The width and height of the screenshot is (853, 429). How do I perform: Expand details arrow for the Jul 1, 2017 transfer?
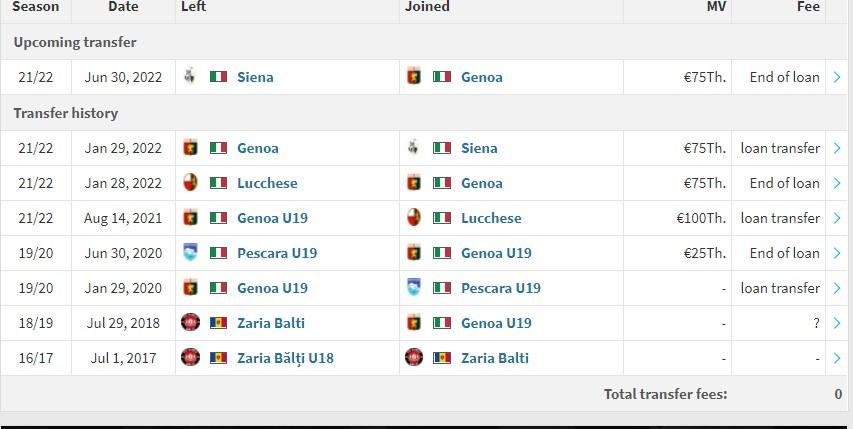click(837, 358)
